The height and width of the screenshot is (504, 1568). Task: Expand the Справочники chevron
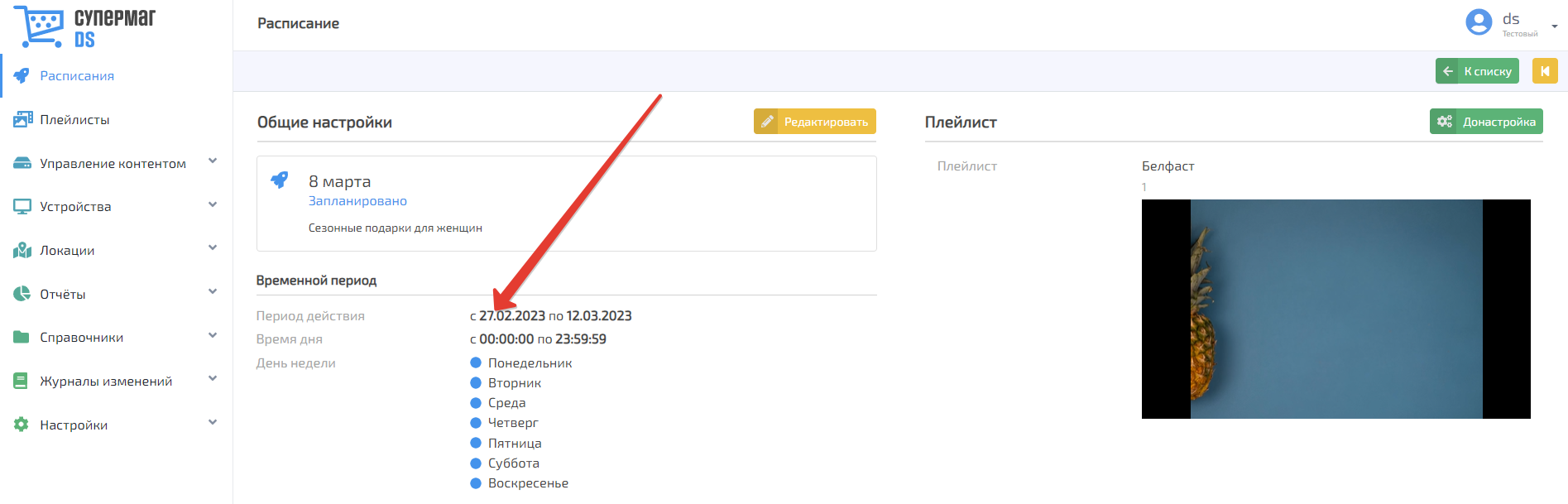coord(213,335)
